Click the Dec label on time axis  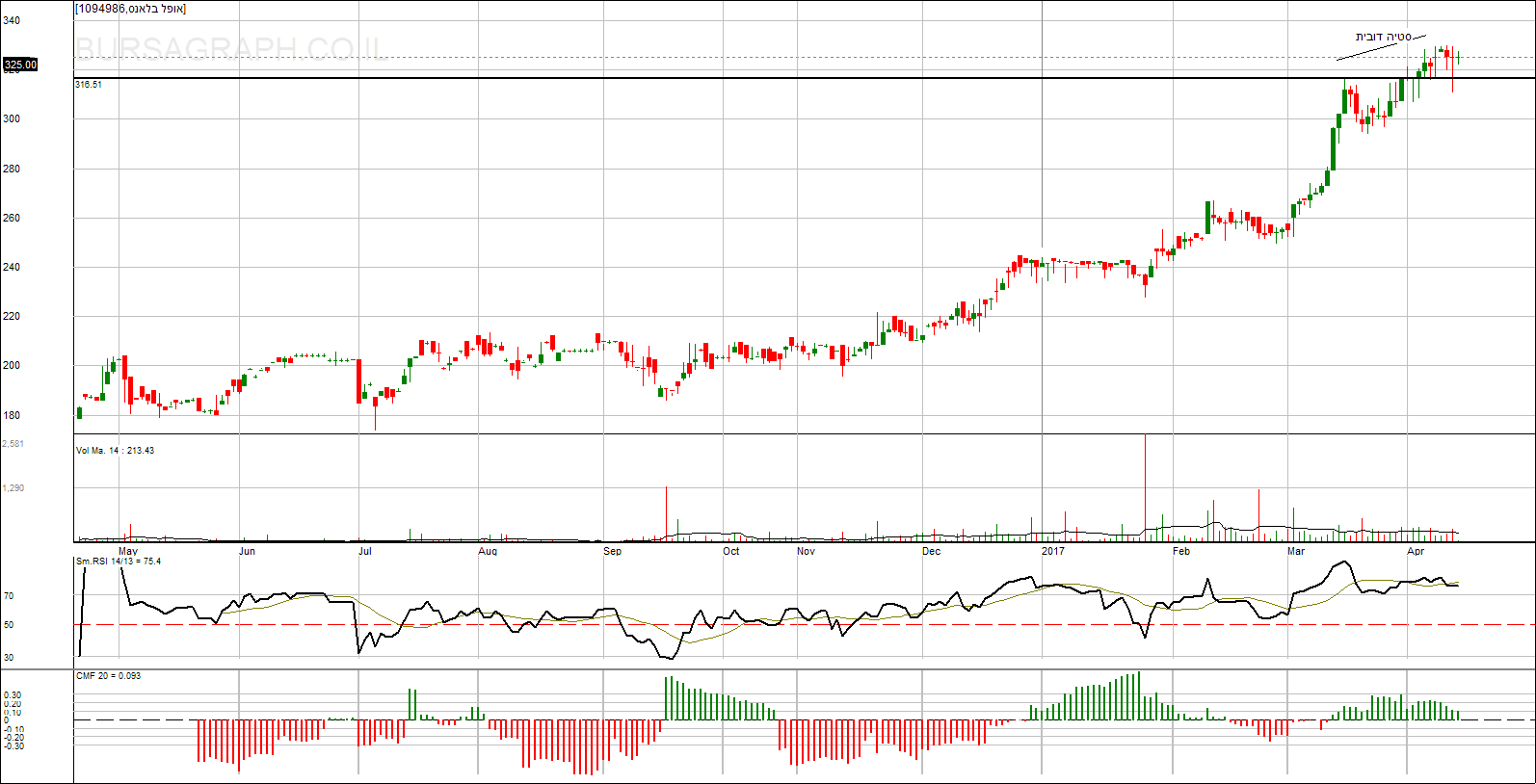point(931,552)
